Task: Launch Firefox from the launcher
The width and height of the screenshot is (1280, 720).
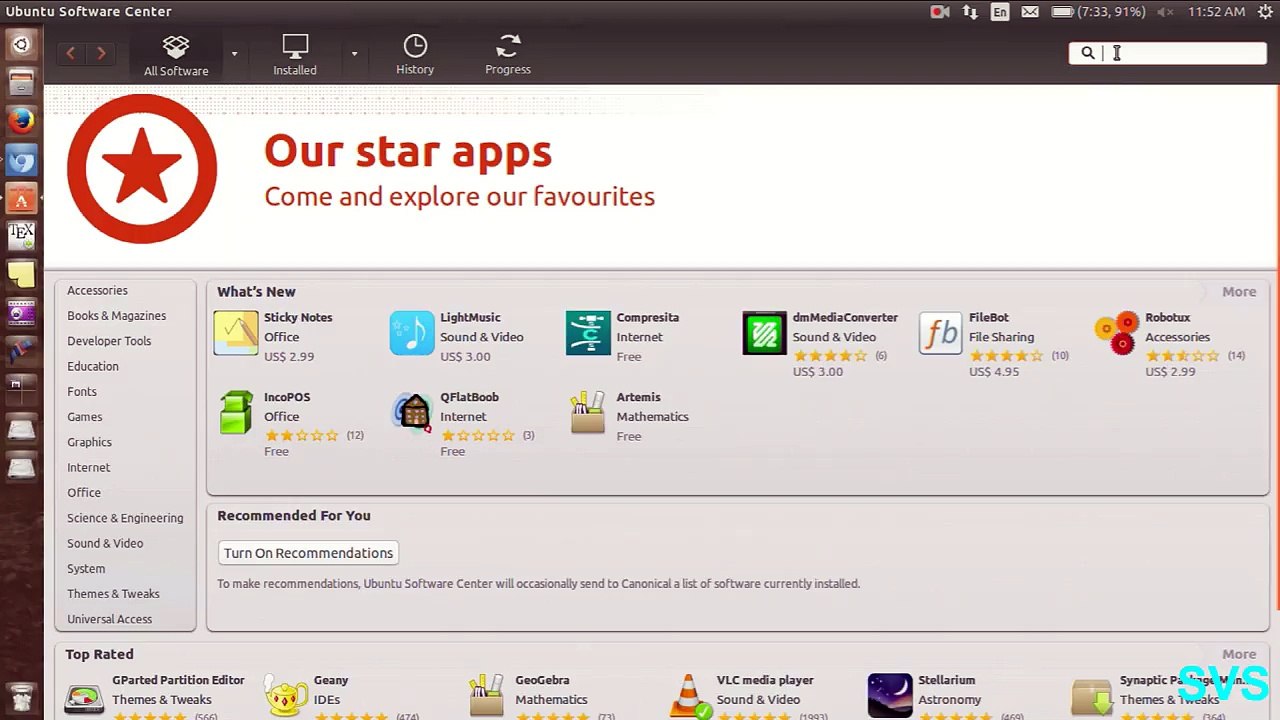Action: (21, 121)
